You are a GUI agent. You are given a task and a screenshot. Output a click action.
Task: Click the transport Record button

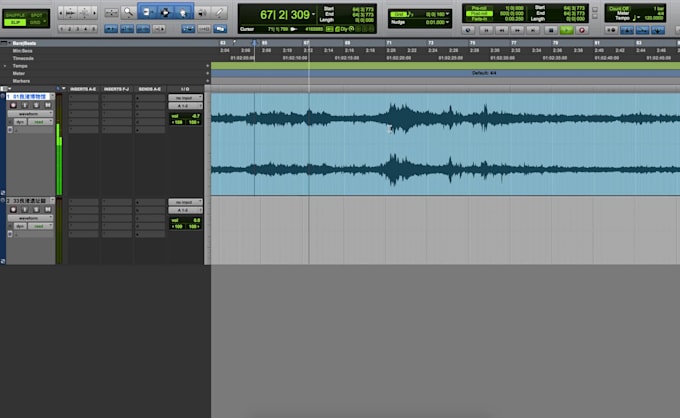point(582,30)
